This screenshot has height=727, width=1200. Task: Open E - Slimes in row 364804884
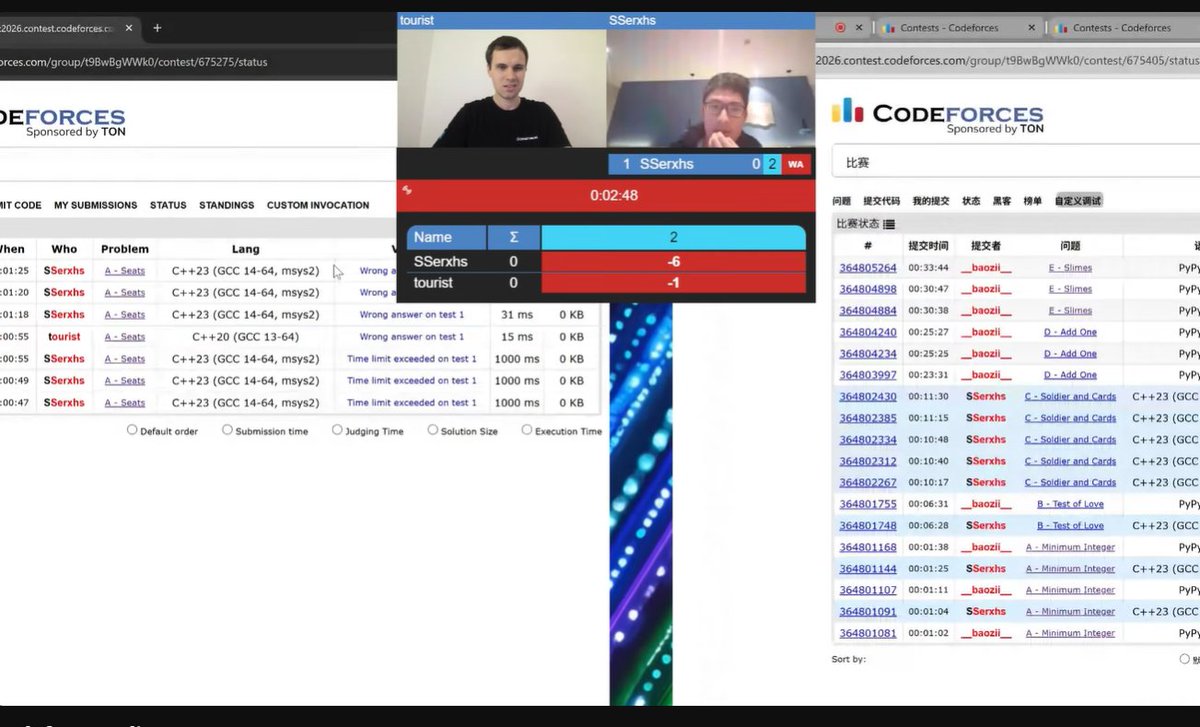tap(1070, 311)
